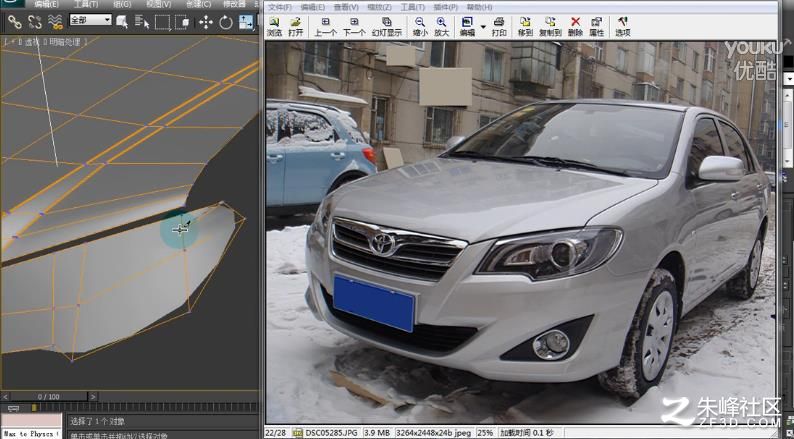
Task: Click the 0 / 100 time slider
Action: pos(49,396)
